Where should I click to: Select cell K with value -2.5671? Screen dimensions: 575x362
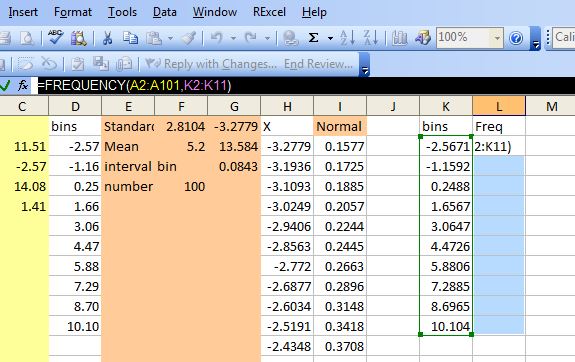click(446, 146)
